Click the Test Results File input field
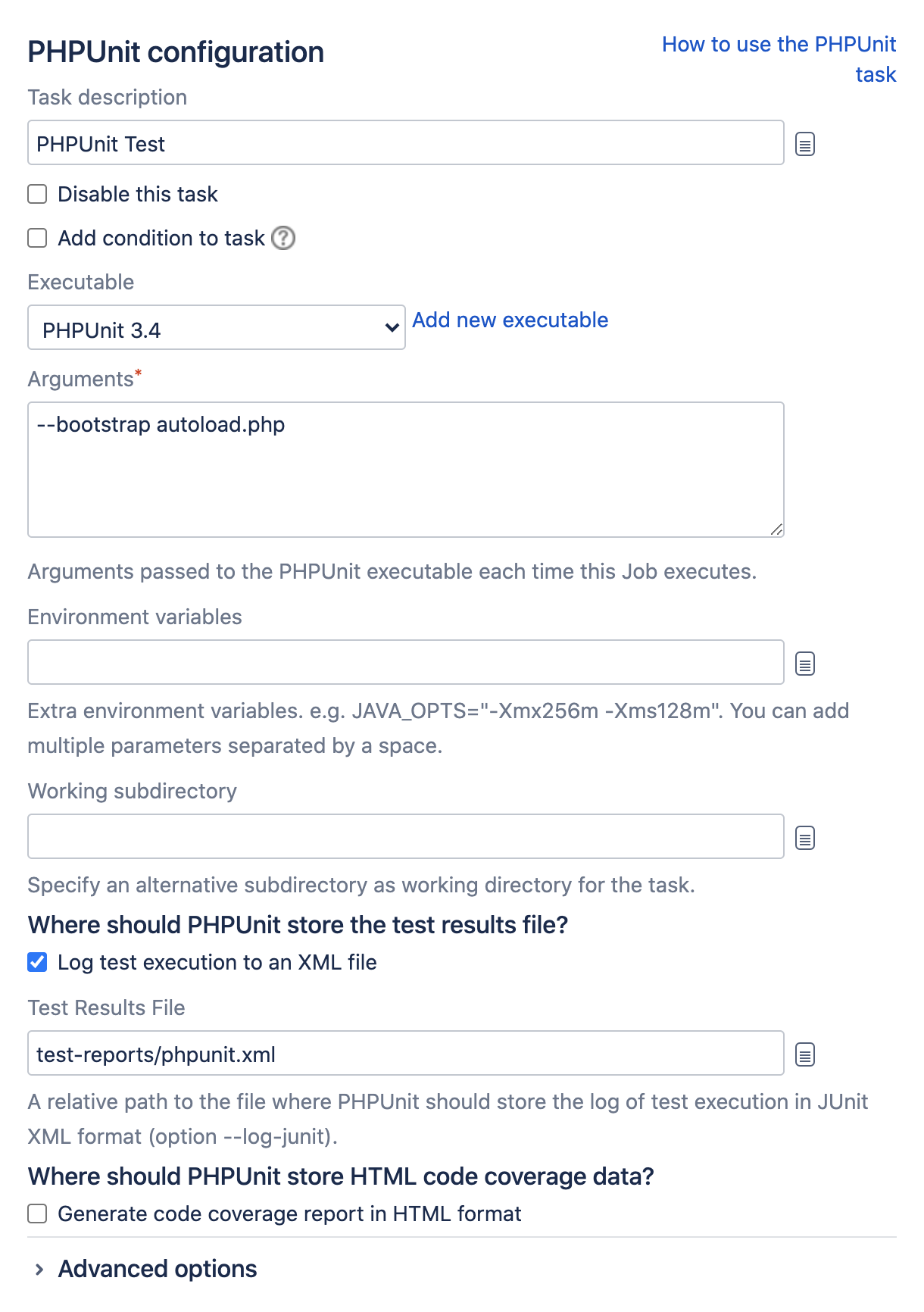Viewport: 924px width, 1312px height. [405, 1054]
